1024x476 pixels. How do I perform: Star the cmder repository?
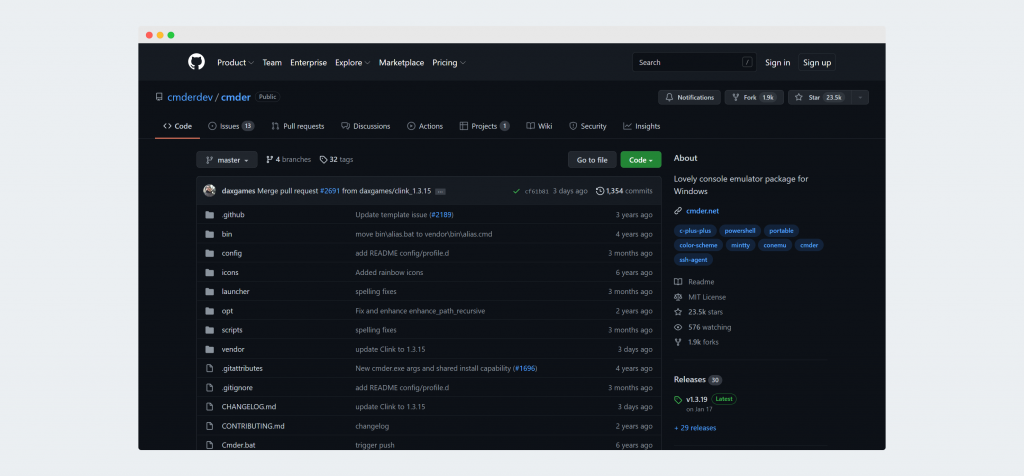click(820, 97)
